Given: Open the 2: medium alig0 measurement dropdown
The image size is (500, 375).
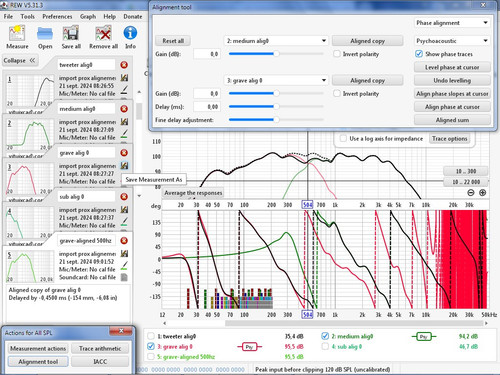Looking at the screenshot, I should click(276, 41).
